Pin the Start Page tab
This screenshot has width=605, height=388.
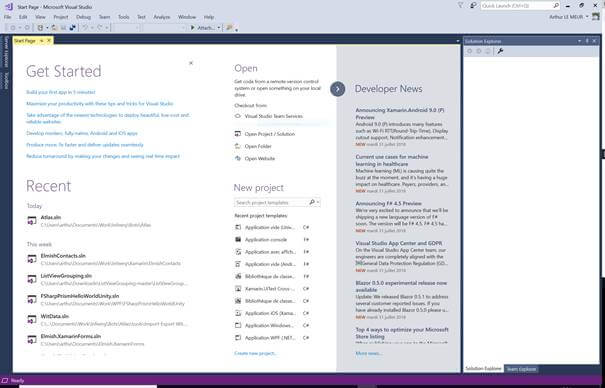(x=42, y=40)
